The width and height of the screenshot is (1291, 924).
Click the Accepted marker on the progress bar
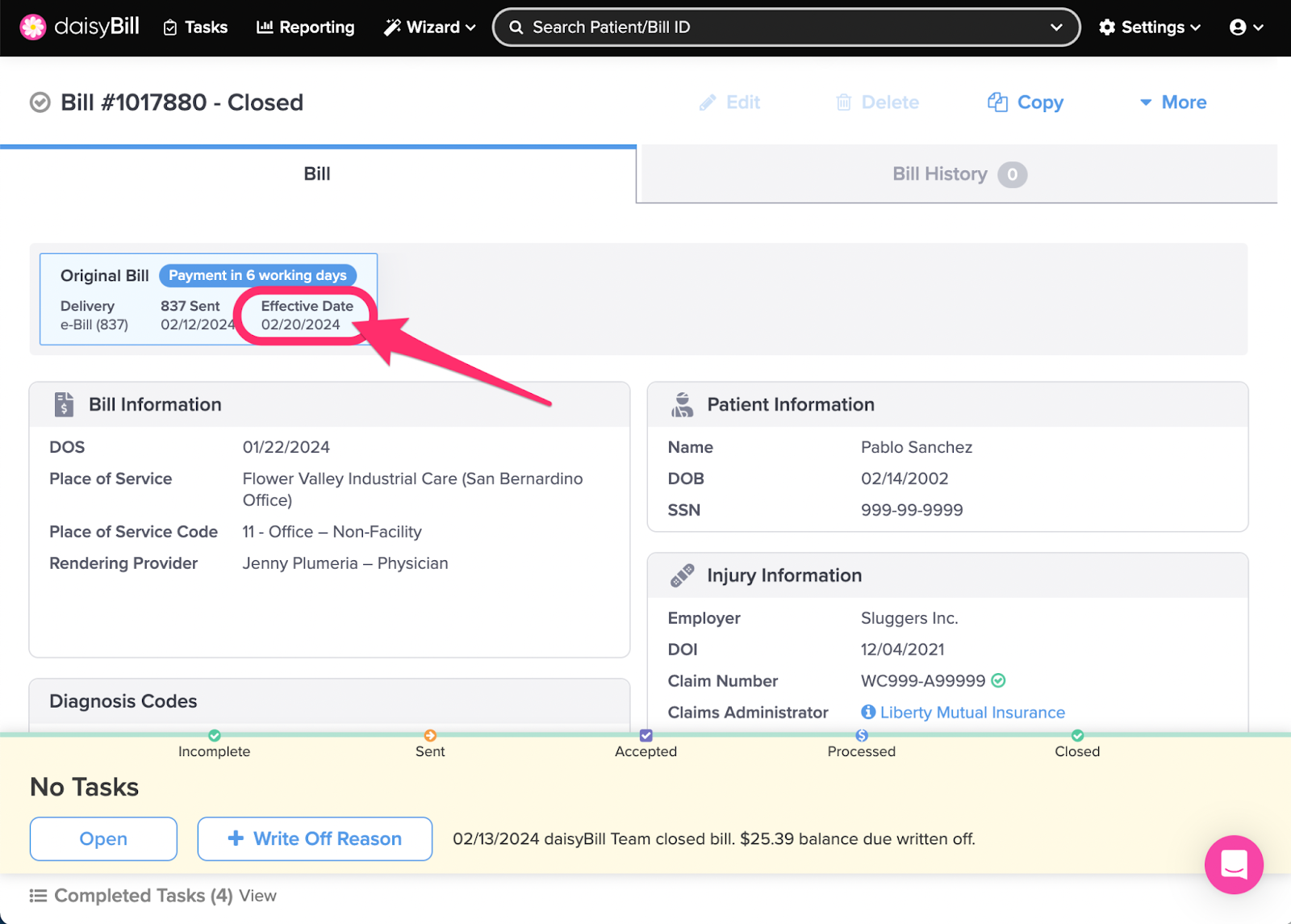click(645, 736)
